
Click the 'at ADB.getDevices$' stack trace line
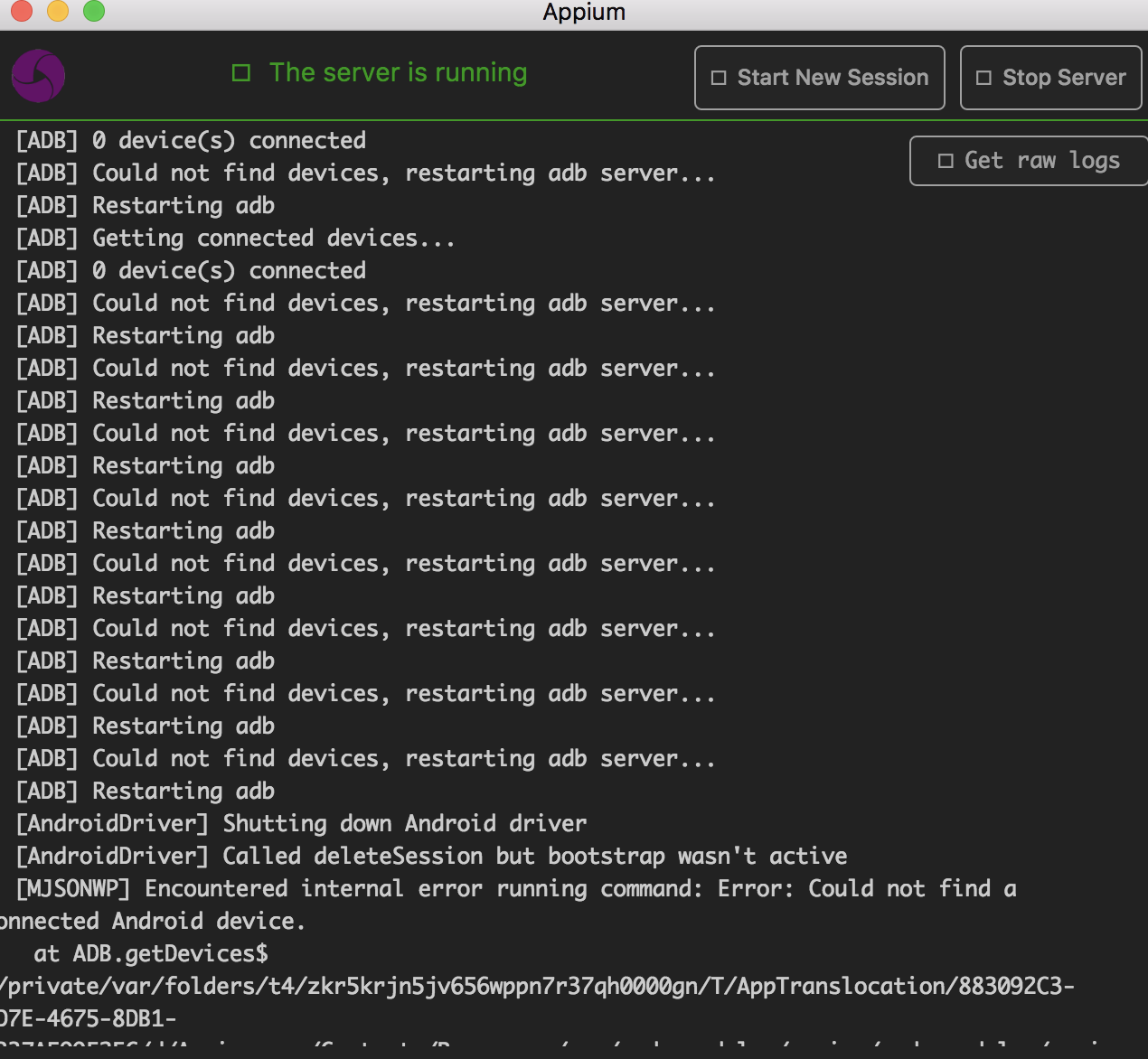point(151,954)
